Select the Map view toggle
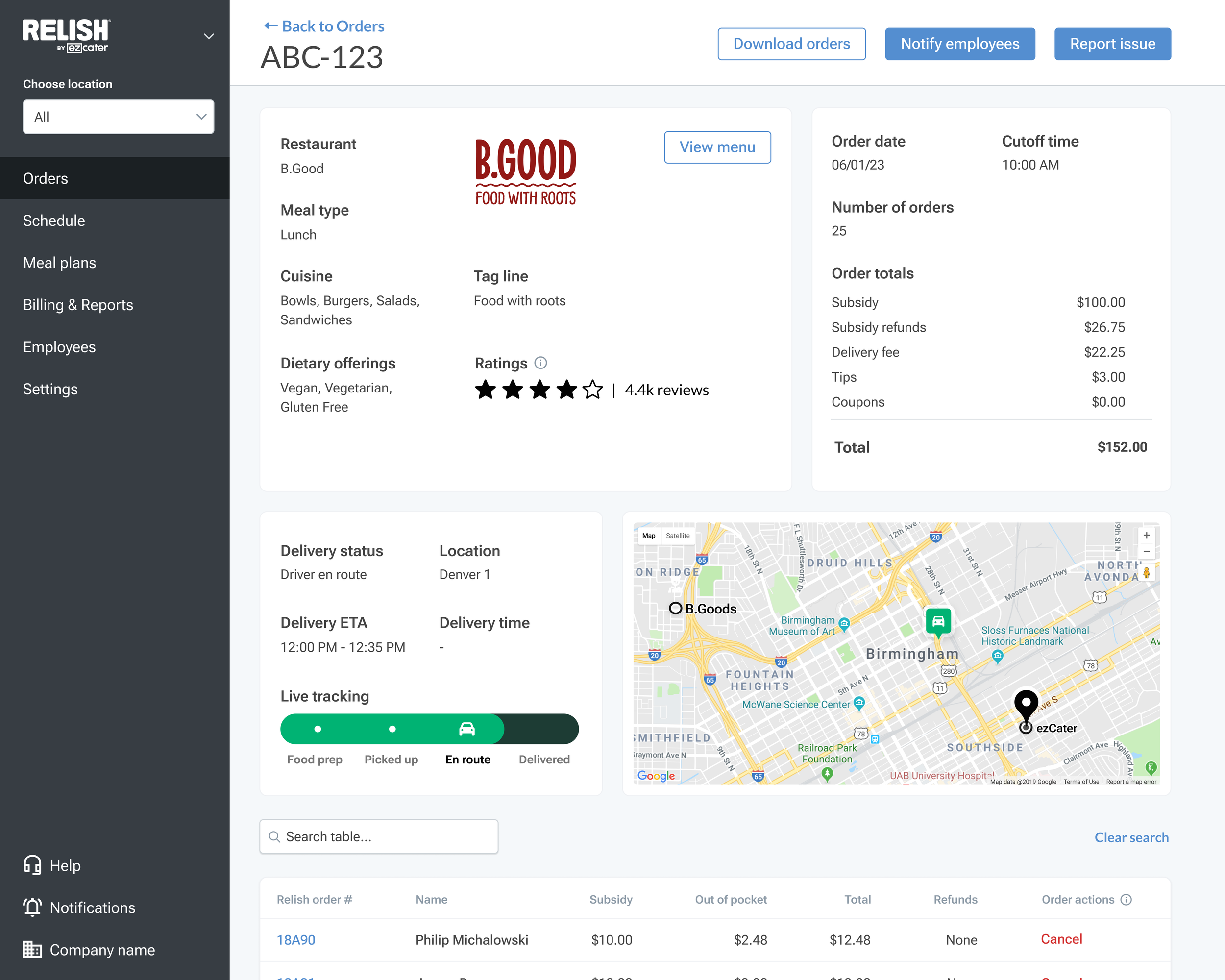Screen dimensions: 1225x980 click(x=648, y=536)
